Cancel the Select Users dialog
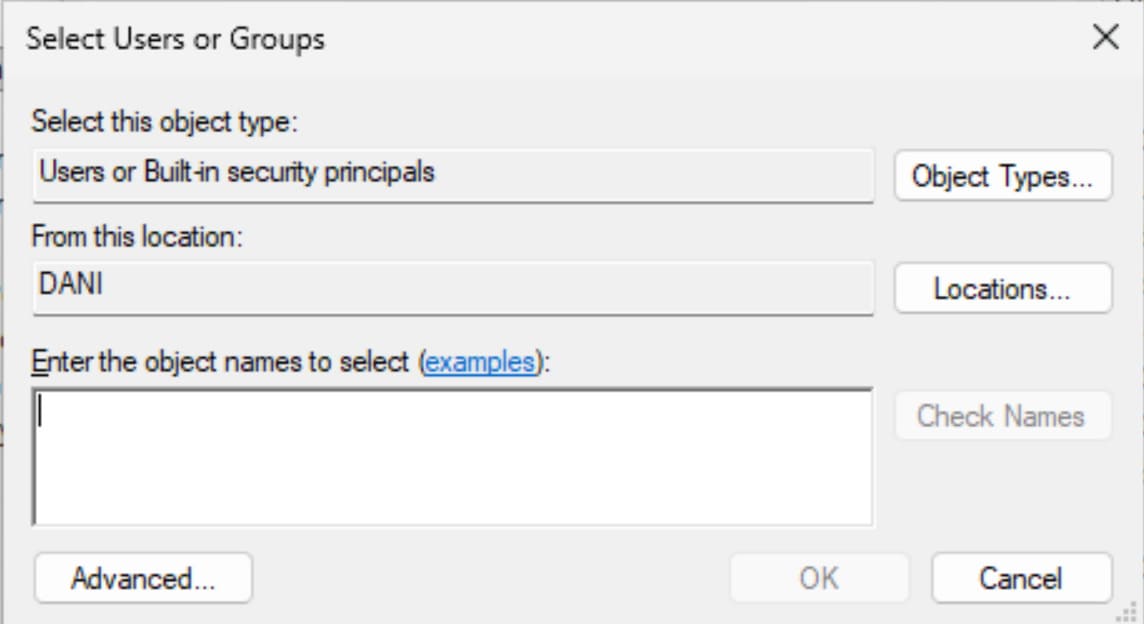The height and width of the screenshot is (624, 1144). point(1021,579)
